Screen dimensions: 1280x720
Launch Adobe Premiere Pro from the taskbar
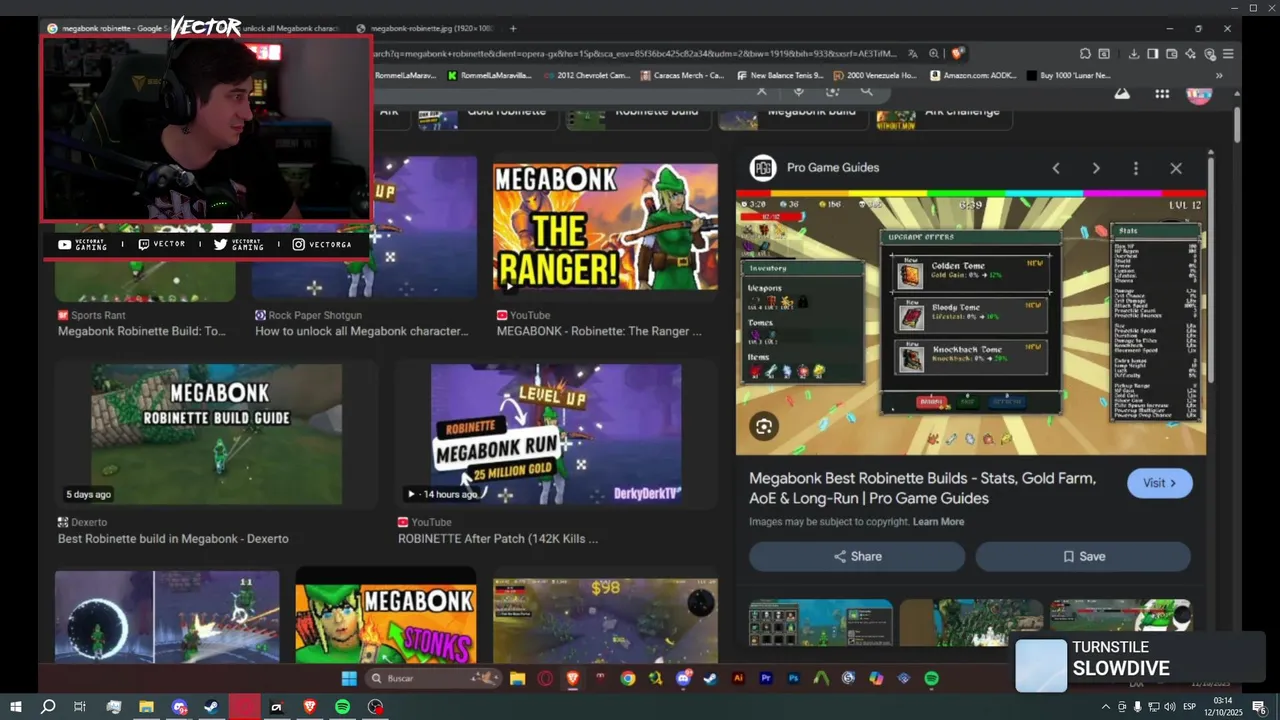(x=766, y=678)
